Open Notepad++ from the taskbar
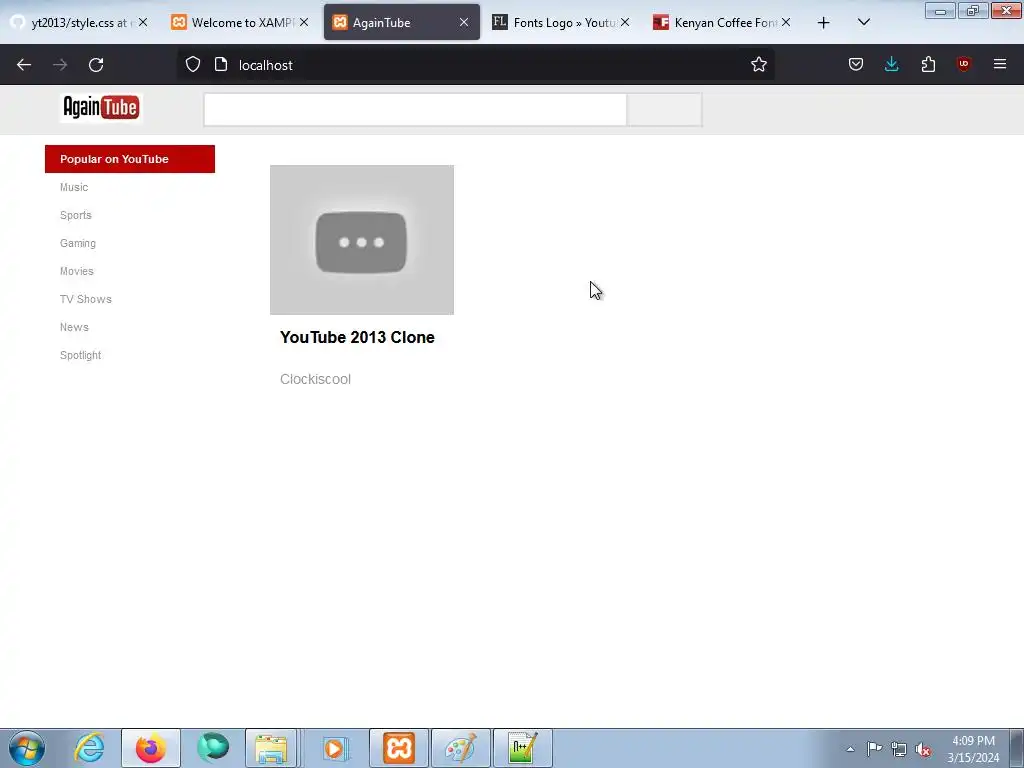The height and width of the screenshot is (768, 1024). point(522,748)
